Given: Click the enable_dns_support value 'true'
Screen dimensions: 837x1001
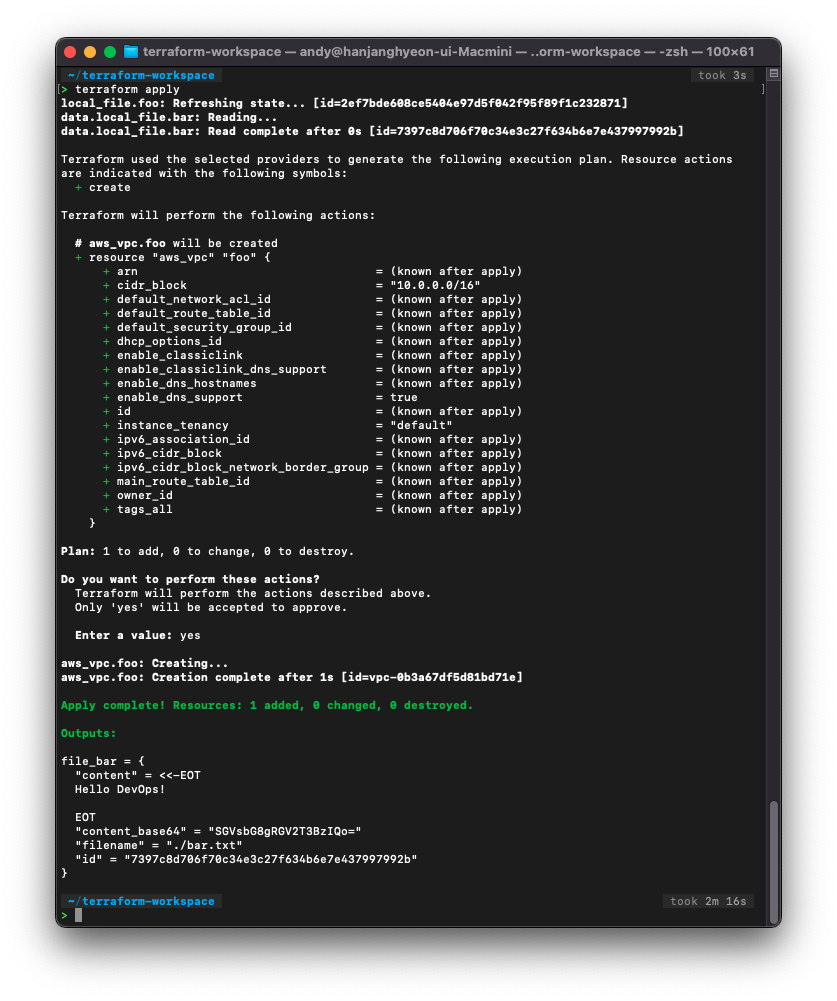Looking at the screenshot, I should [404, 398].
